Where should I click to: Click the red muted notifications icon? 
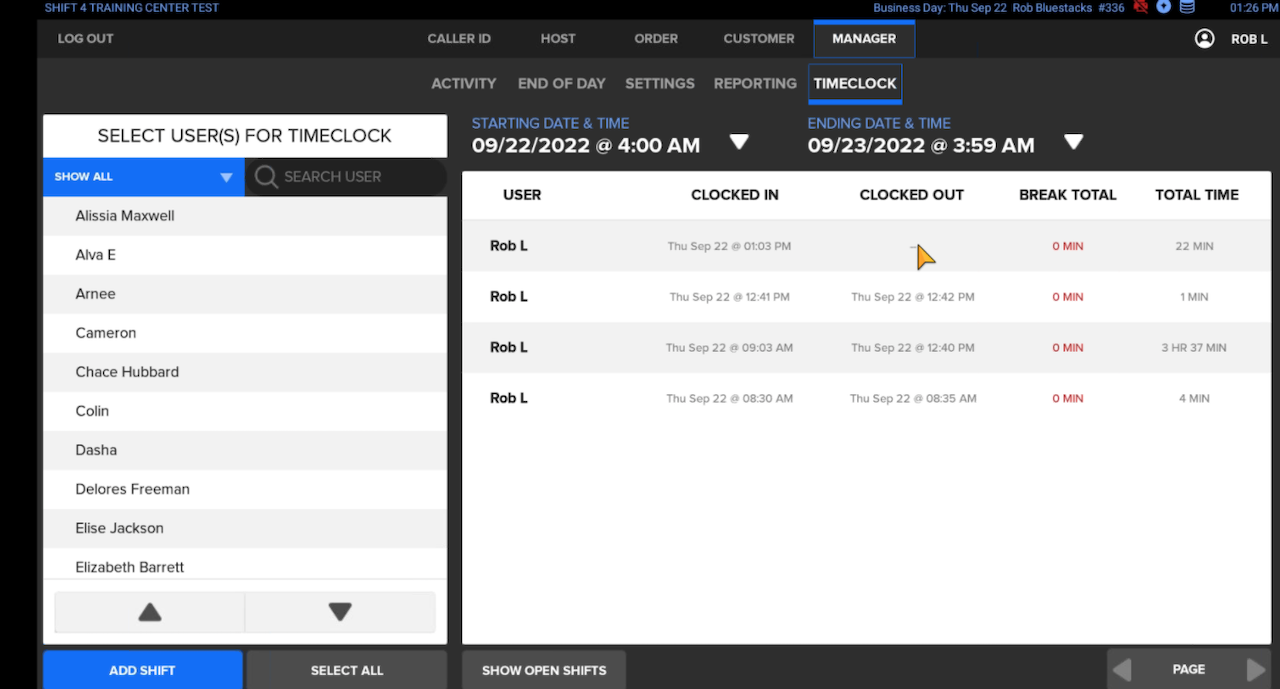[x=1140, y=7]
